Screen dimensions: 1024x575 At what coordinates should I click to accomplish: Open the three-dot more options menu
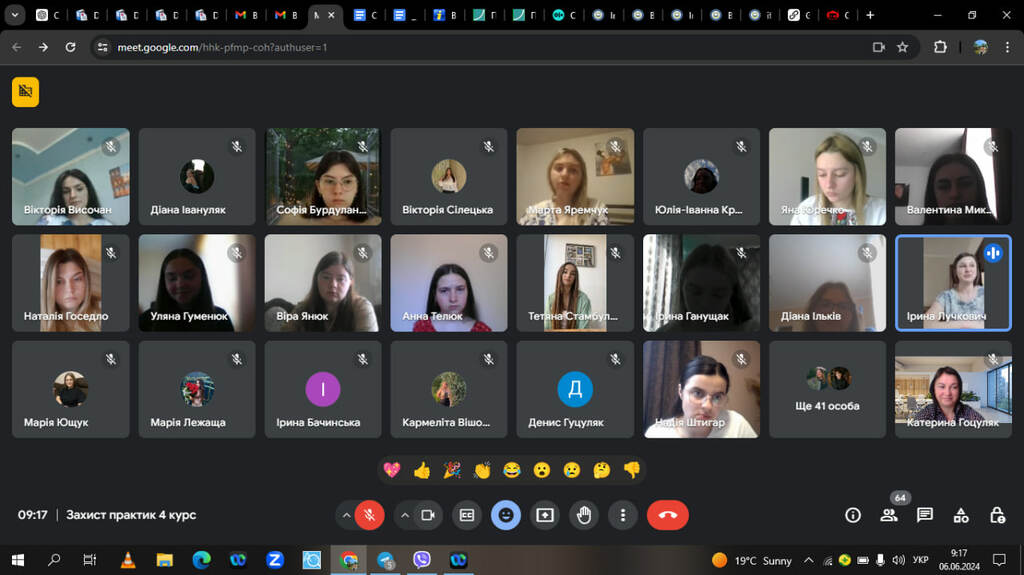(623, 515)
